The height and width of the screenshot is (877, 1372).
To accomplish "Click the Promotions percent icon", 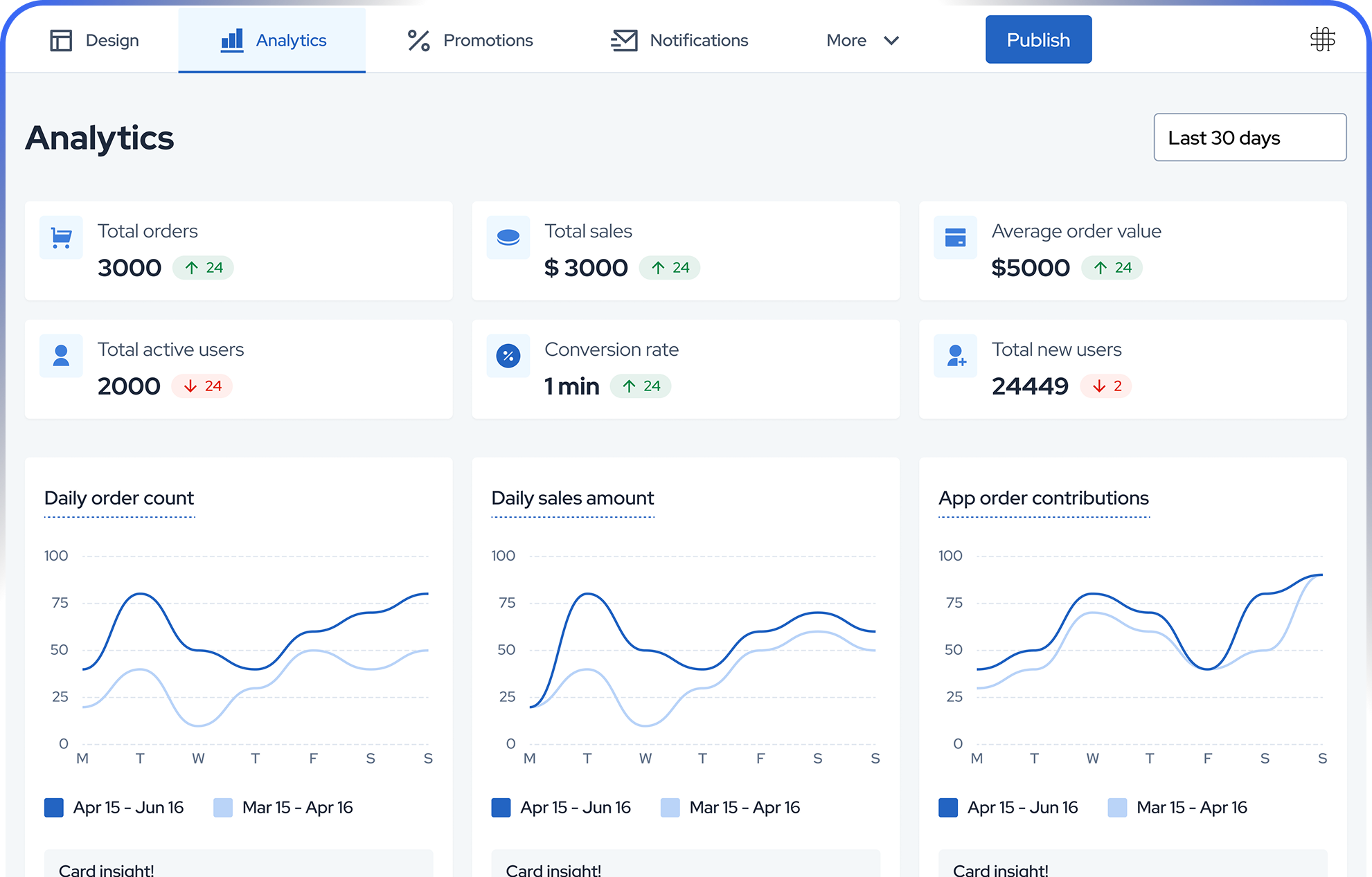I will click(x=418, y=40).
